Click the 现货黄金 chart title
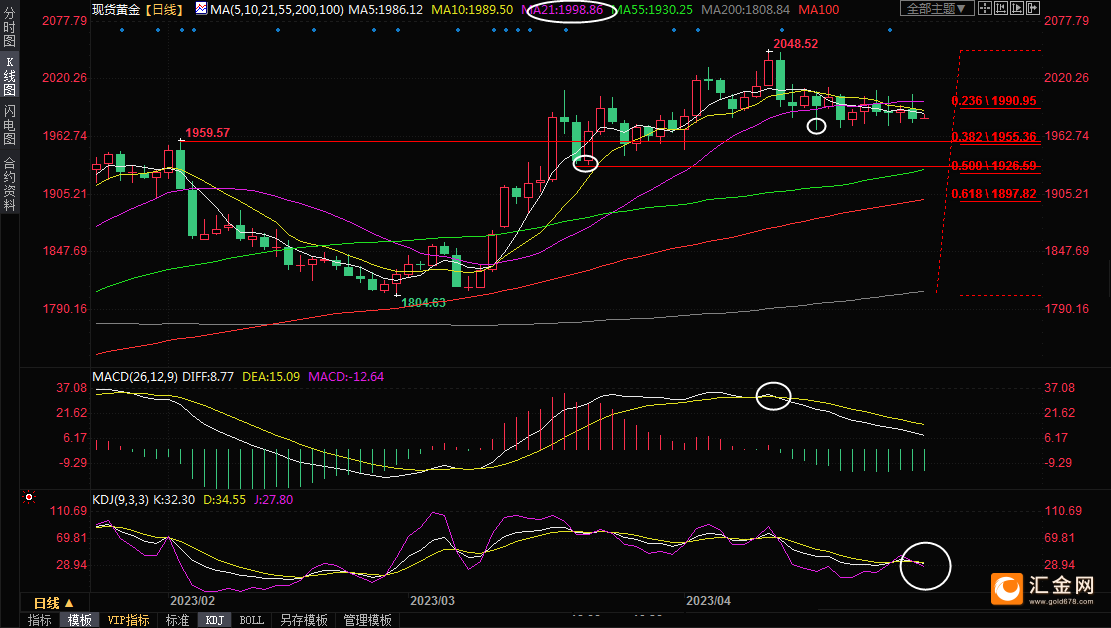 [x=116, y=9]
